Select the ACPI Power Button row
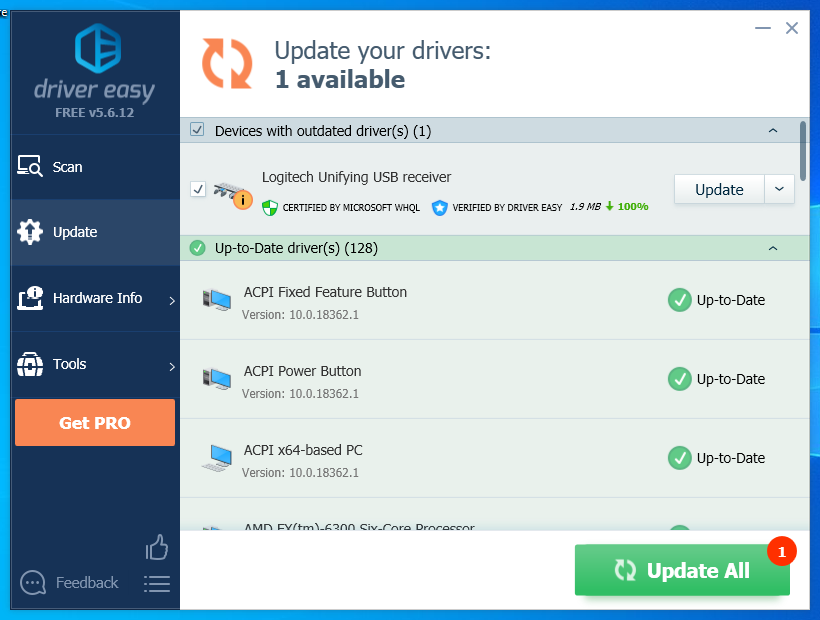820x620 pixels. 495,380
